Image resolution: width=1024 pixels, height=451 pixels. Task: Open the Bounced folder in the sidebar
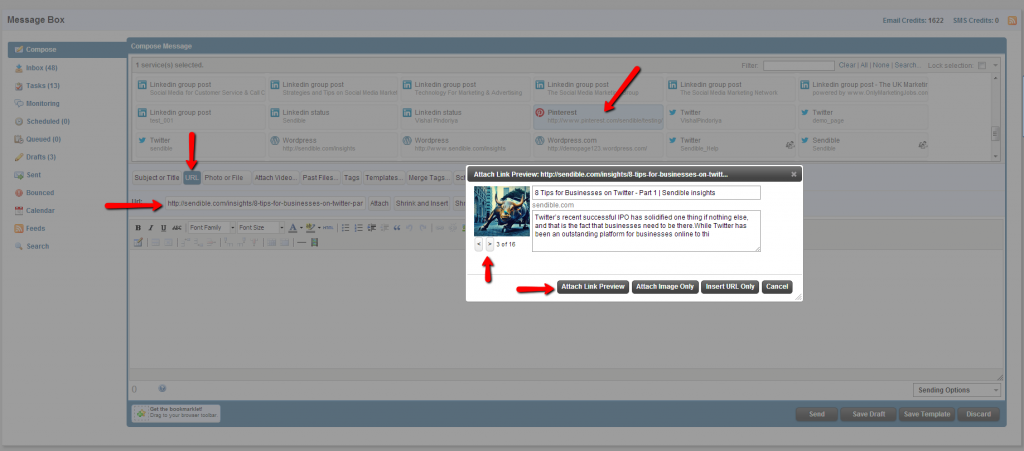[40, 193]
